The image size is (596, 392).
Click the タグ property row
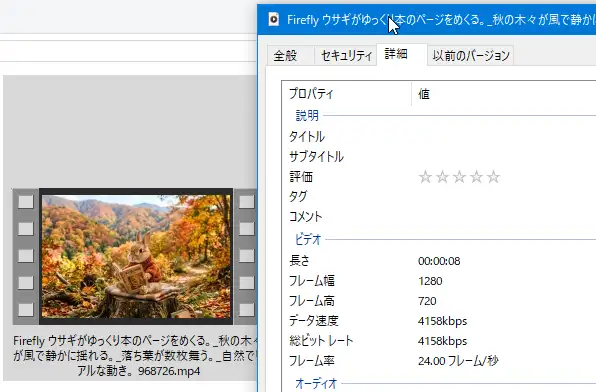[439, 197]
